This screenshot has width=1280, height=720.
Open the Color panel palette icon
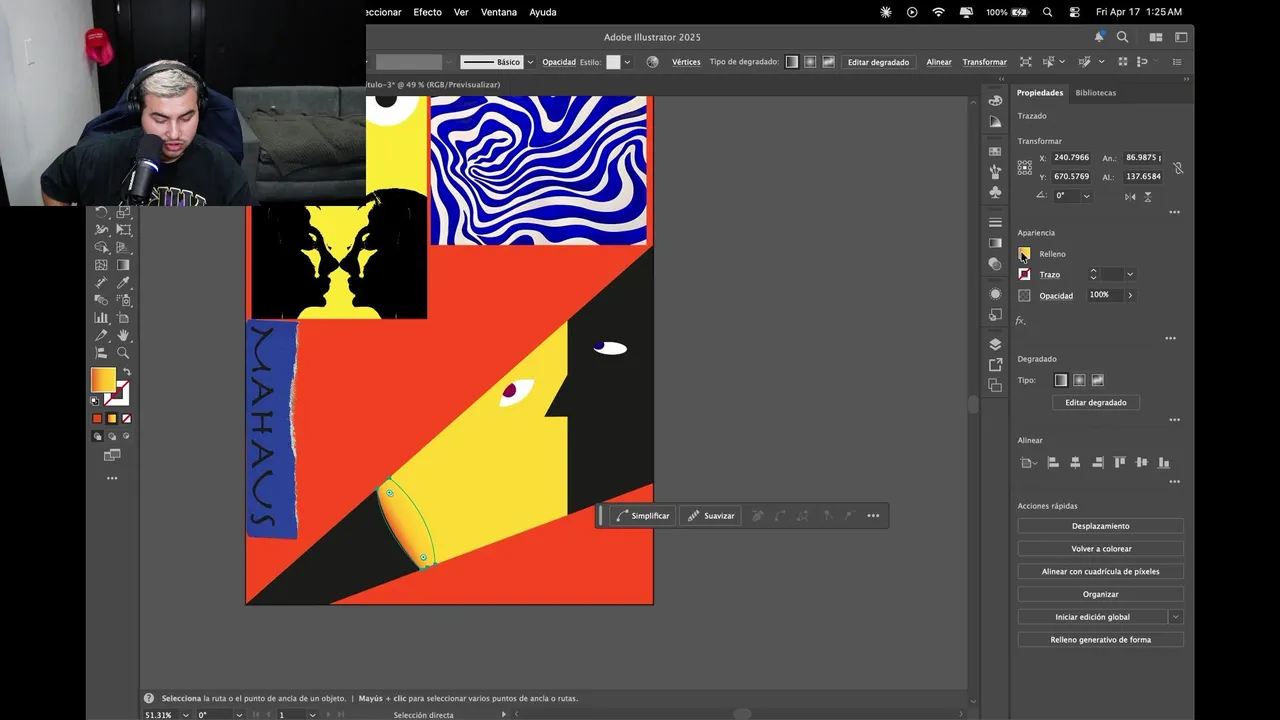tap(995, 101)
